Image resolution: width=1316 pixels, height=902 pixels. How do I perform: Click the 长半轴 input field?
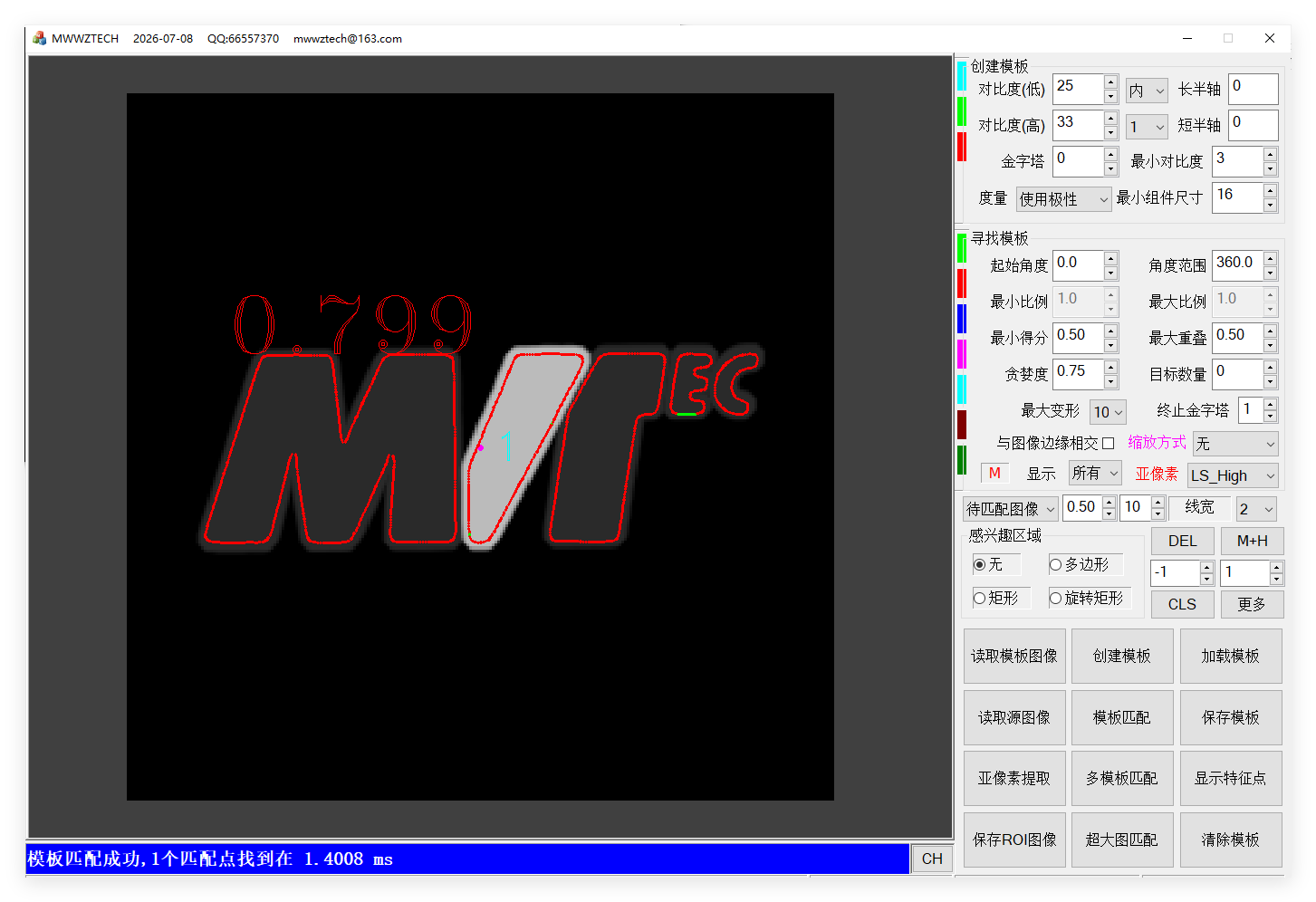pos(1254,89)
